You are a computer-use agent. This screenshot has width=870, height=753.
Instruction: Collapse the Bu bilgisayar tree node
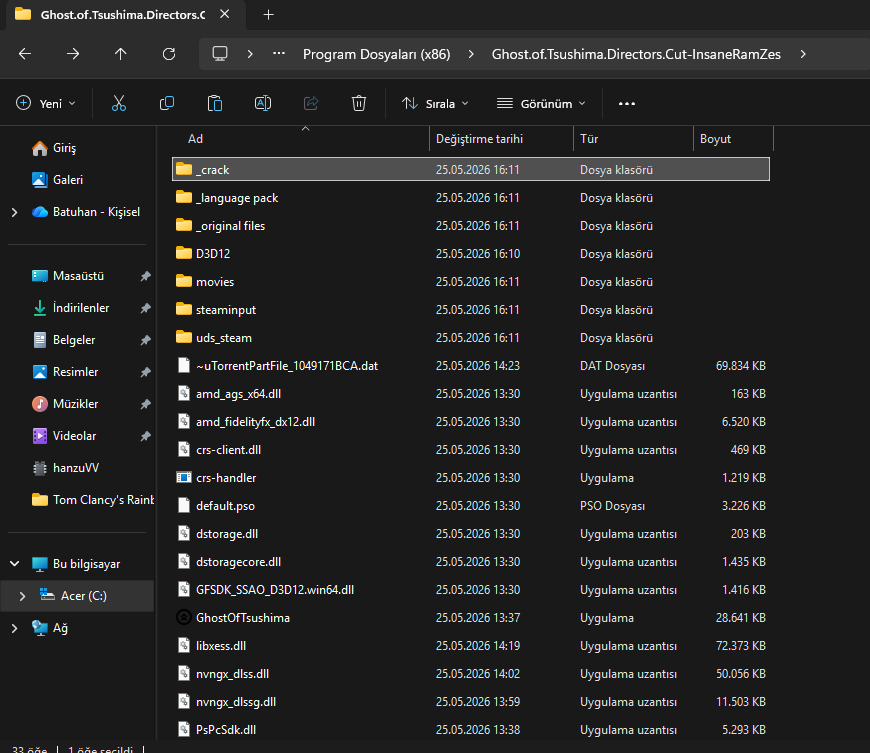(14, 564)
